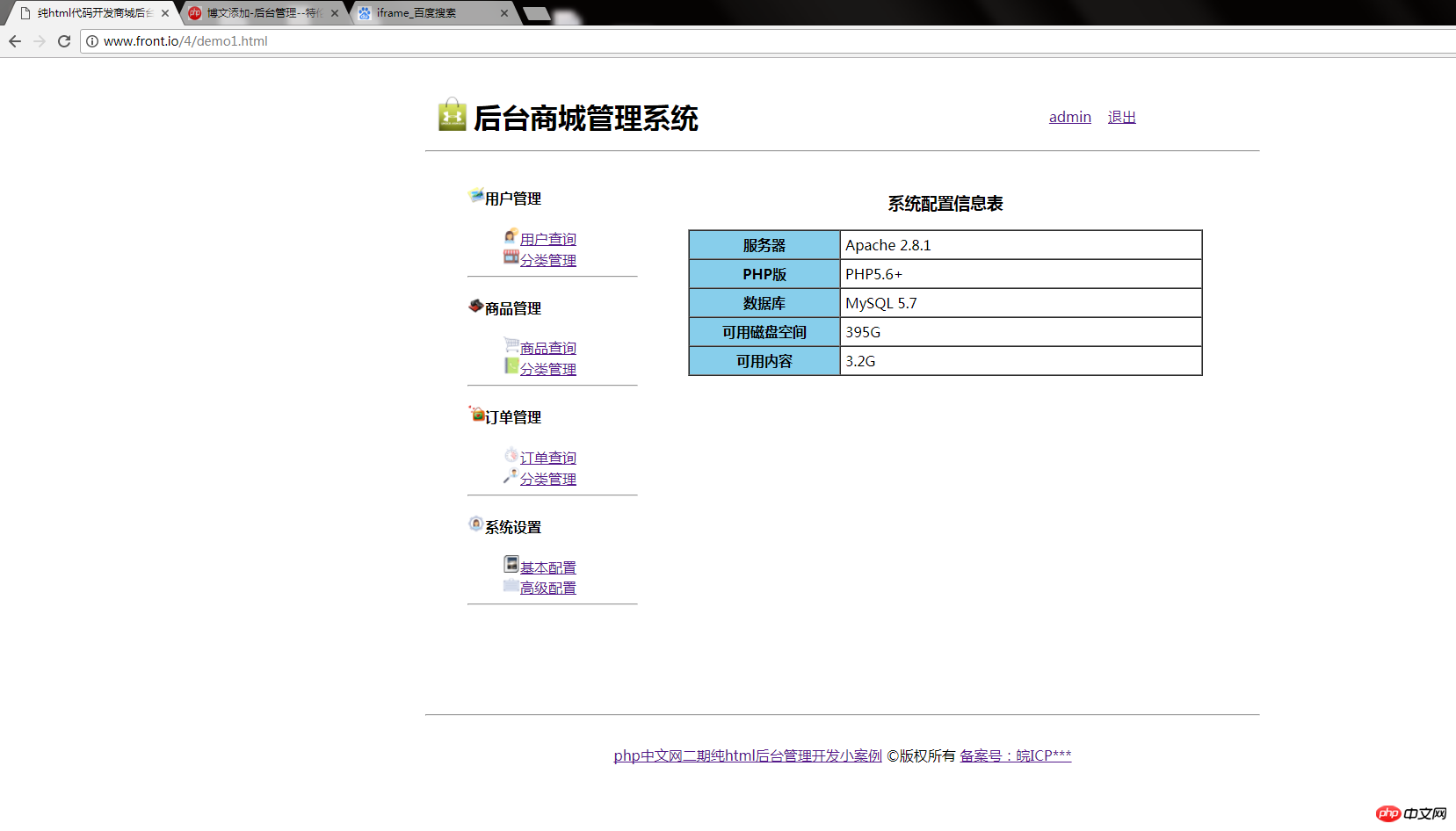
Task: Select the 可用内容 table header cell
Action: click(x=764, y=361)
